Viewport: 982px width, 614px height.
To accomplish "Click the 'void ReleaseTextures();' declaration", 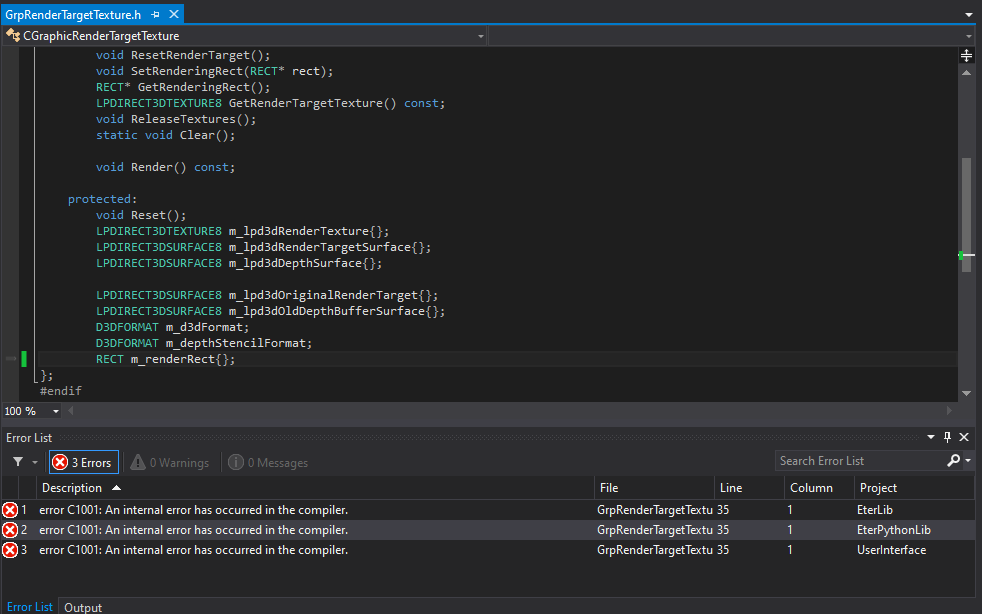I will pos(176,119).
